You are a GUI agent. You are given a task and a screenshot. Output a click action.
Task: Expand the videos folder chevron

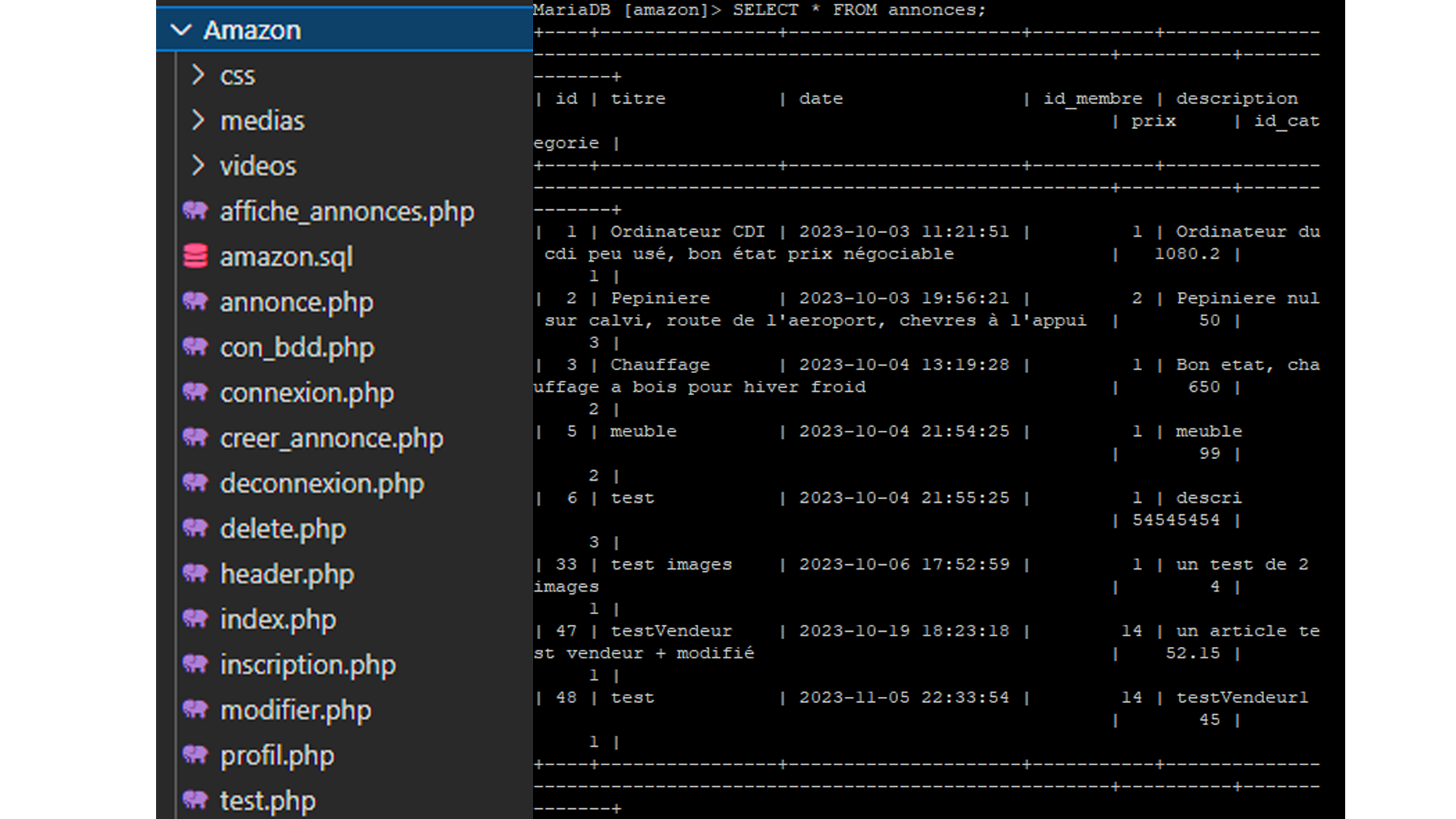point(198,165)
